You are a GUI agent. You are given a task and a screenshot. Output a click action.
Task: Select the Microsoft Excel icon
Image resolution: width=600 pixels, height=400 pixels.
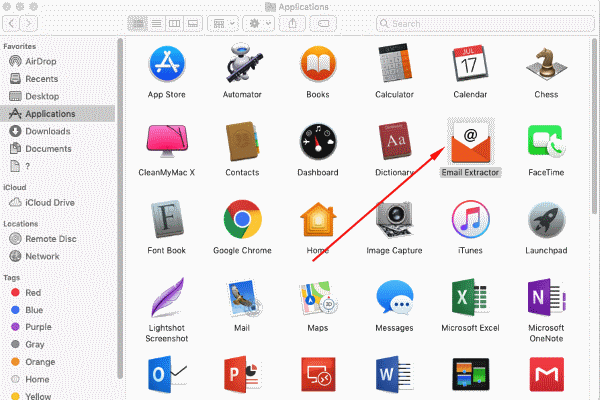[x=470, y=297]
